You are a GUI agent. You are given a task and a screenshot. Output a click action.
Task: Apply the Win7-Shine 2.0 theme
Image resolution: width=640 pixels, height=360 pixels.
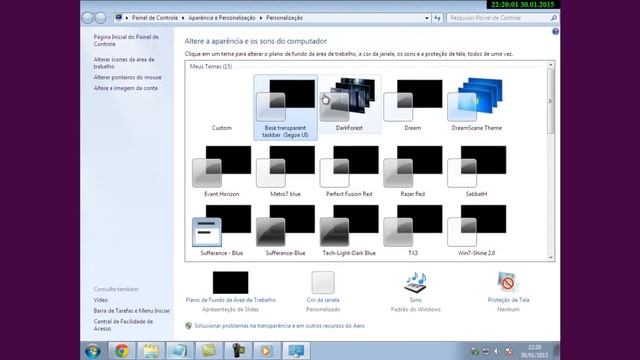[x=476, y=231]
